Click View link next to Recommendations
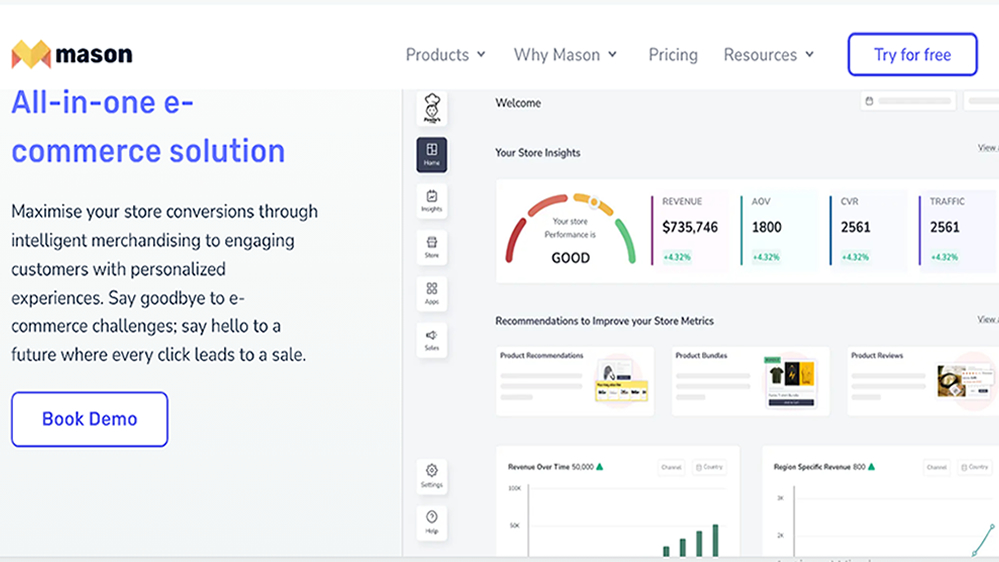Viewport: 999px width, 562px height. [x=988, y=319]
